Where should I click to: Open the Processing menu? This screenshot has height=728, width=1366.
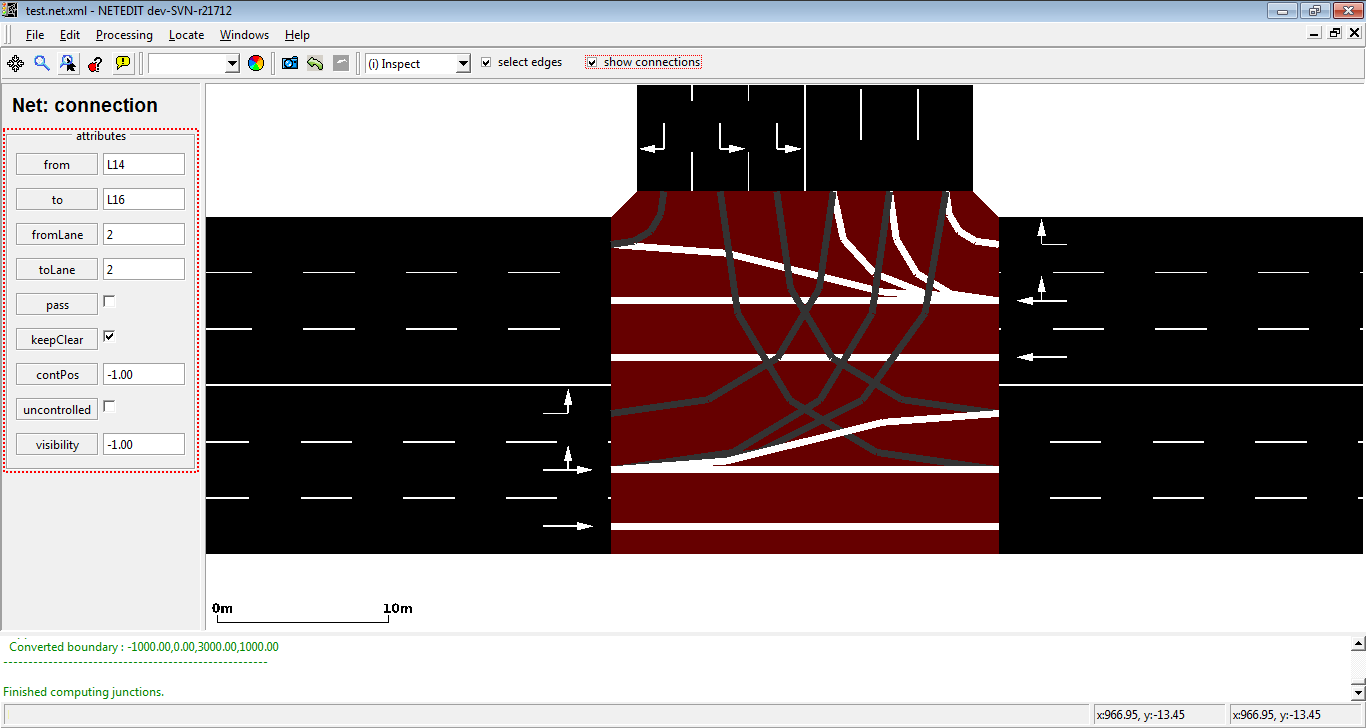pyautogui.click(x=124, y=34)
